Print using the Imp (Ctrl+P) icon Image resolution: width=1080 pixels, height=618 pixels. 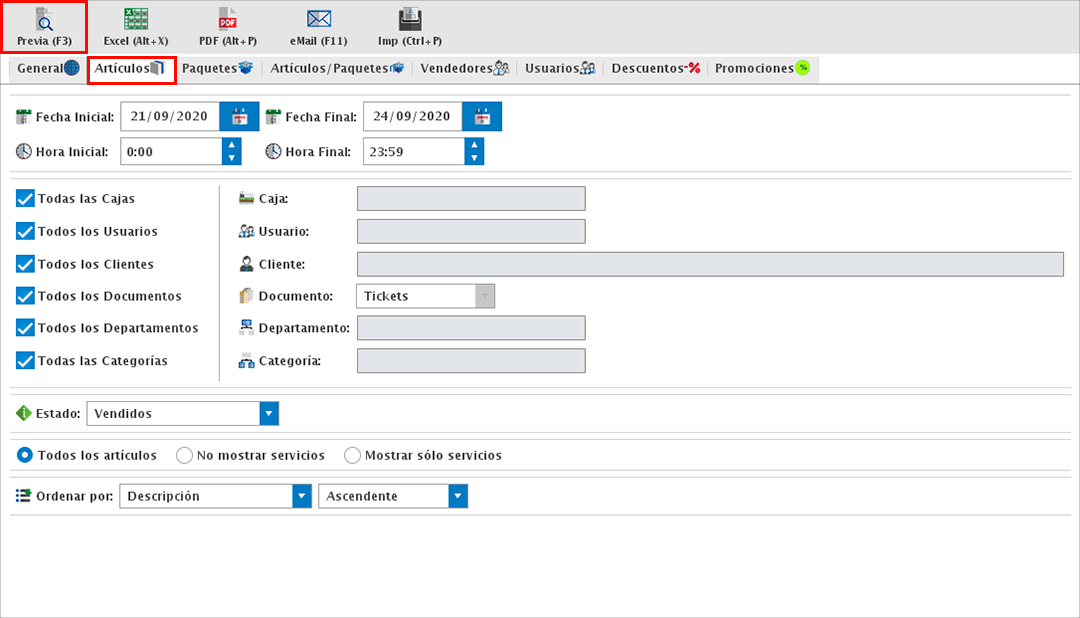click(x=410, y=20)
